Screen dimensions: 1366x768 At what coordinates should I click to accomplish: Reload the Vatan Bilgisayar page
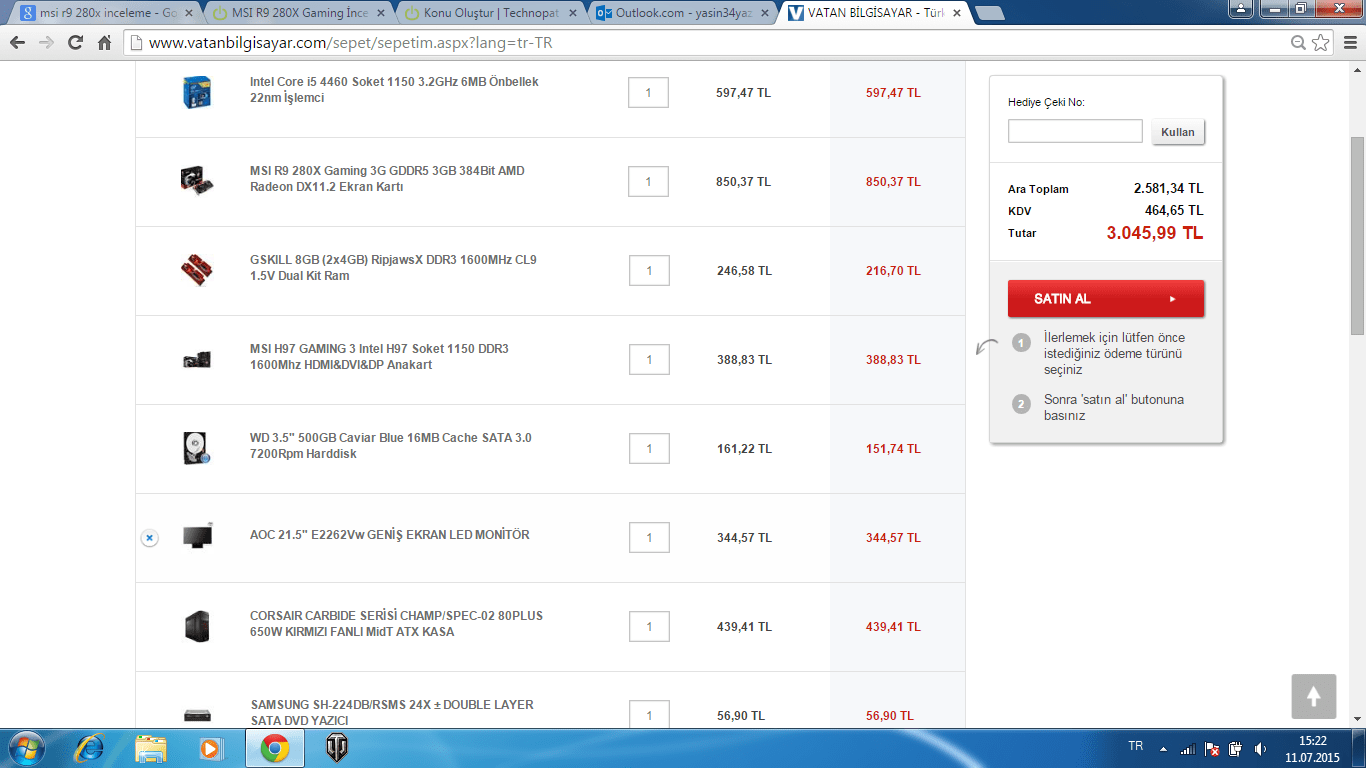[75, 43]
